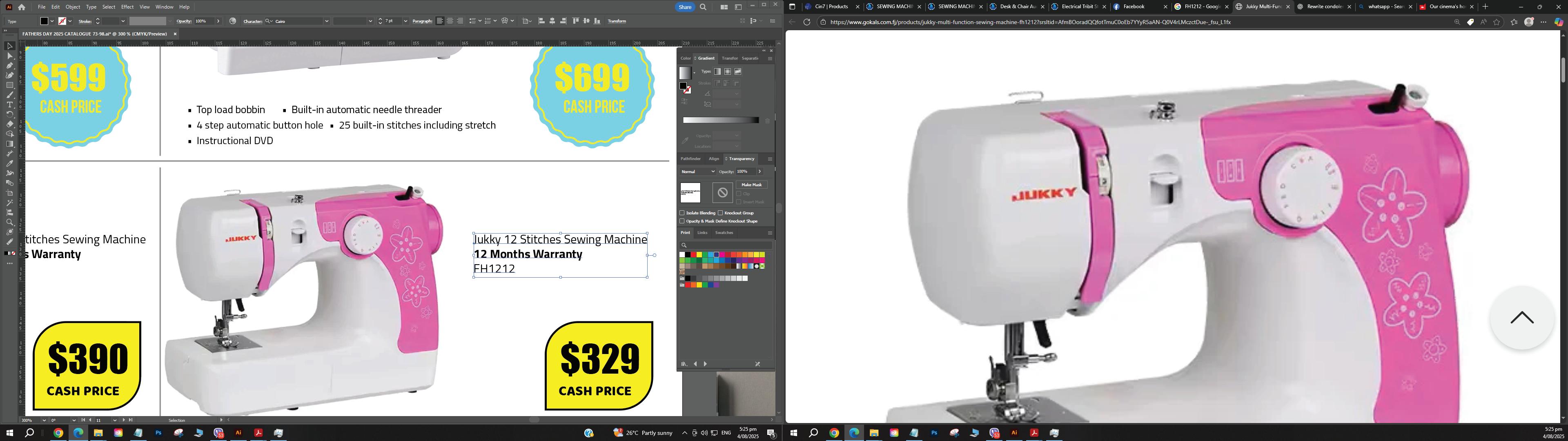Click the Illustrator Home icon
Image resolution: width=1568 pixels, height=441 pixels.
(x=22, y=7)
